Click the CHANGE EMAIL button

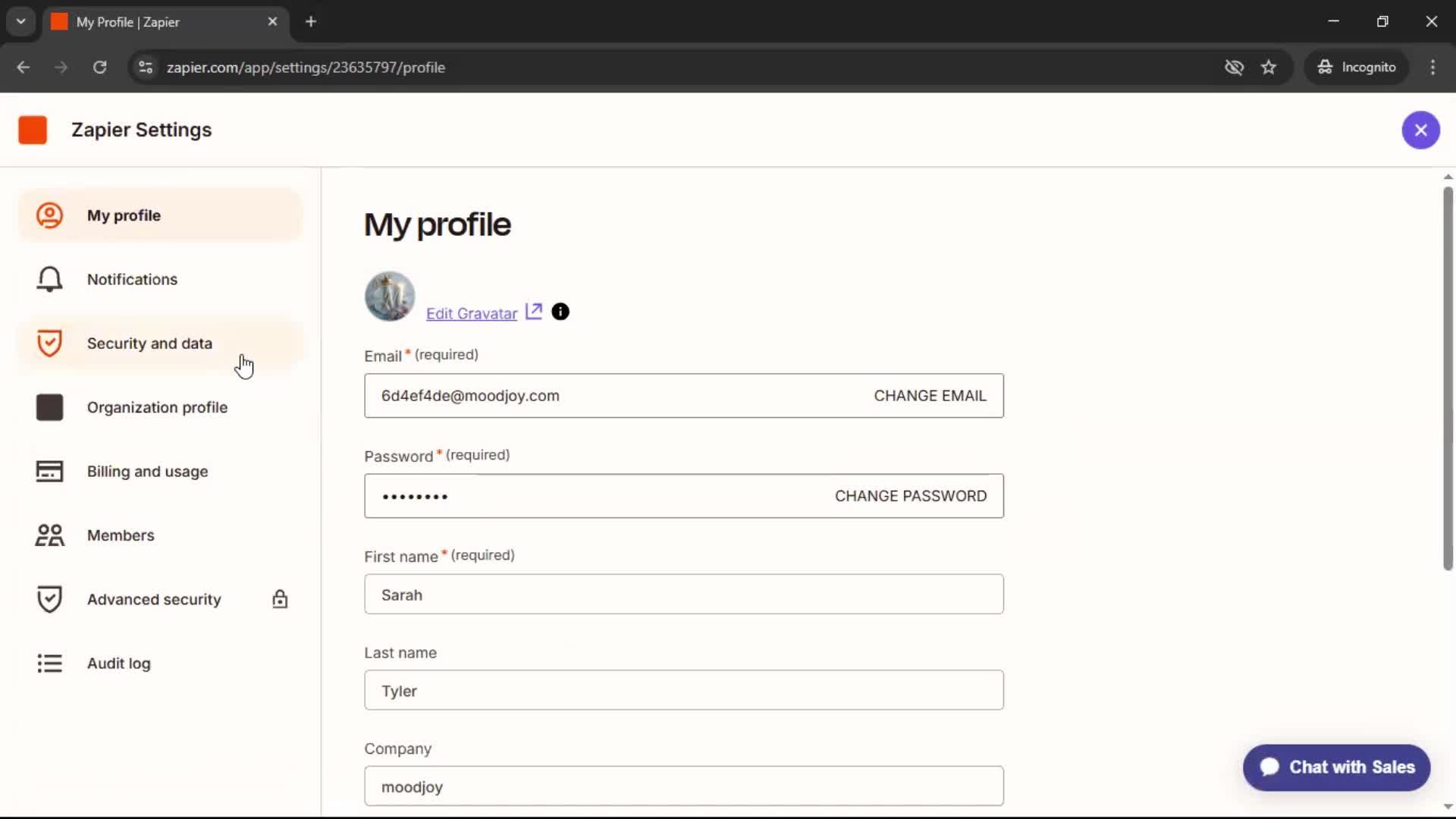tap(930, 396)
